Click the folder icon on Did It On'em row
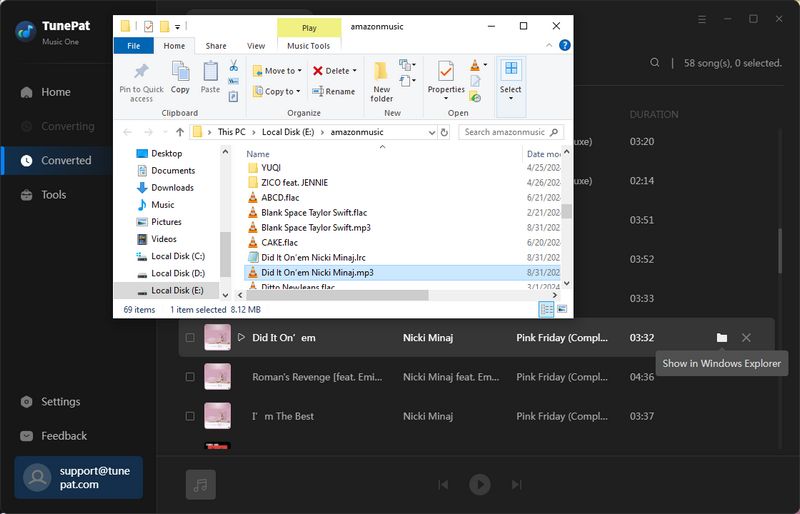The image size is (800, 514). tap(722, 338)
